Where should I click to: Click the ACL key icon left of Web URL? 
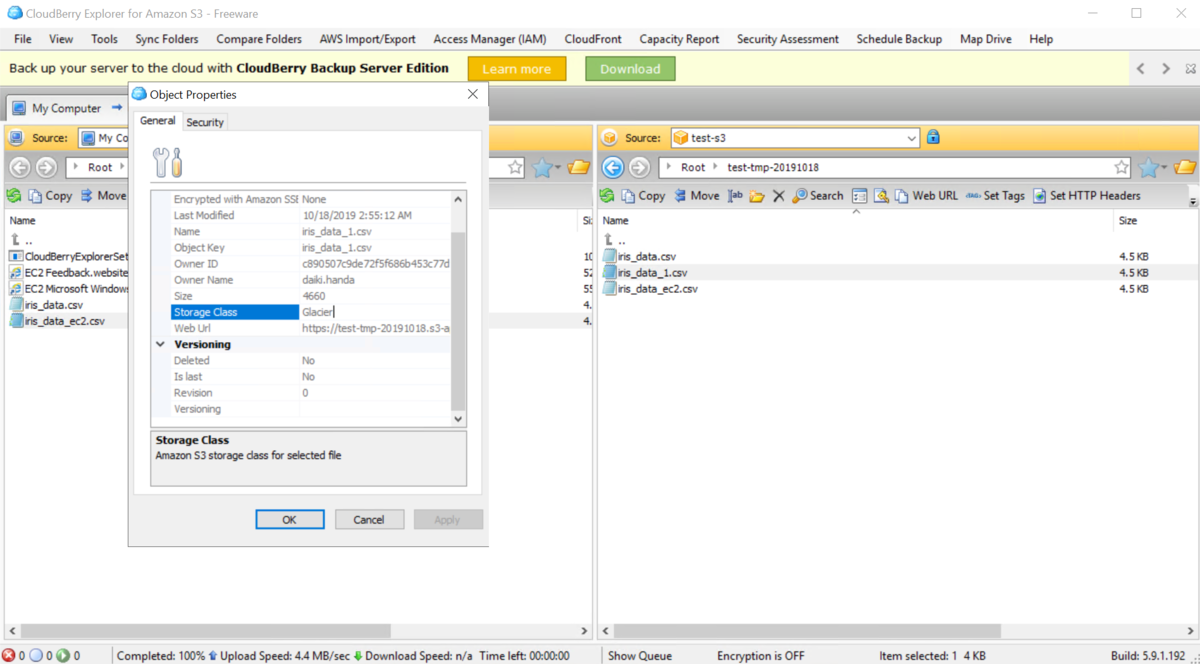(882, 196)
